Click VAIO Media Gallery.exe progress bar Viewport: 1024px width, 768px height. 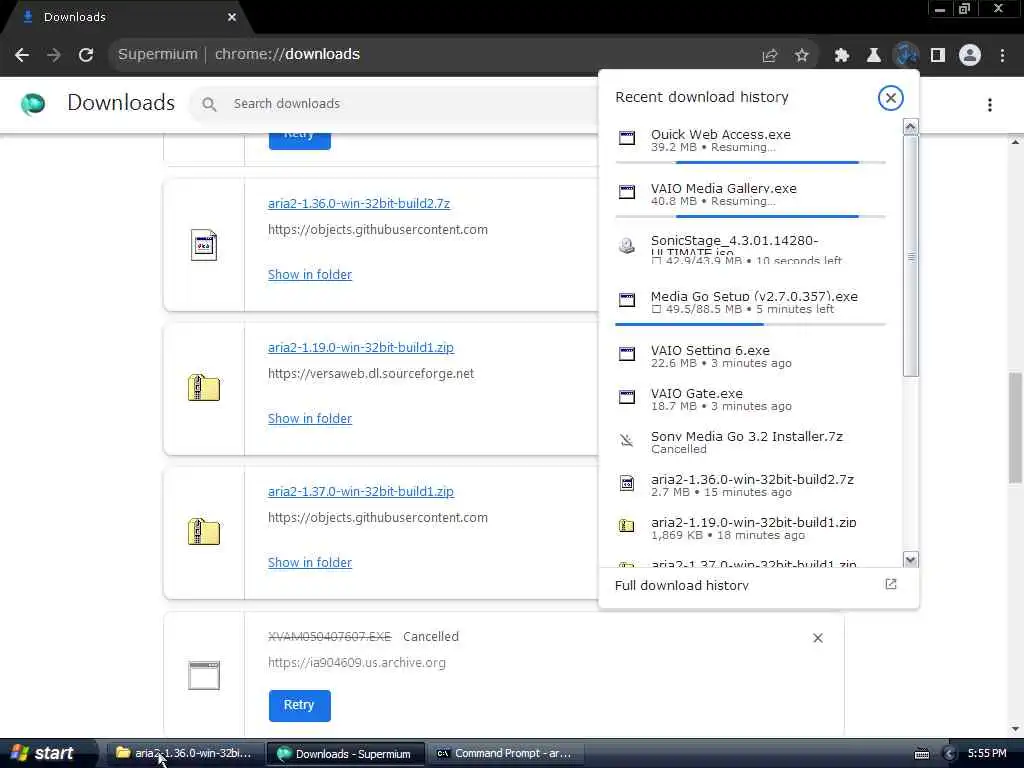point(750,216)
